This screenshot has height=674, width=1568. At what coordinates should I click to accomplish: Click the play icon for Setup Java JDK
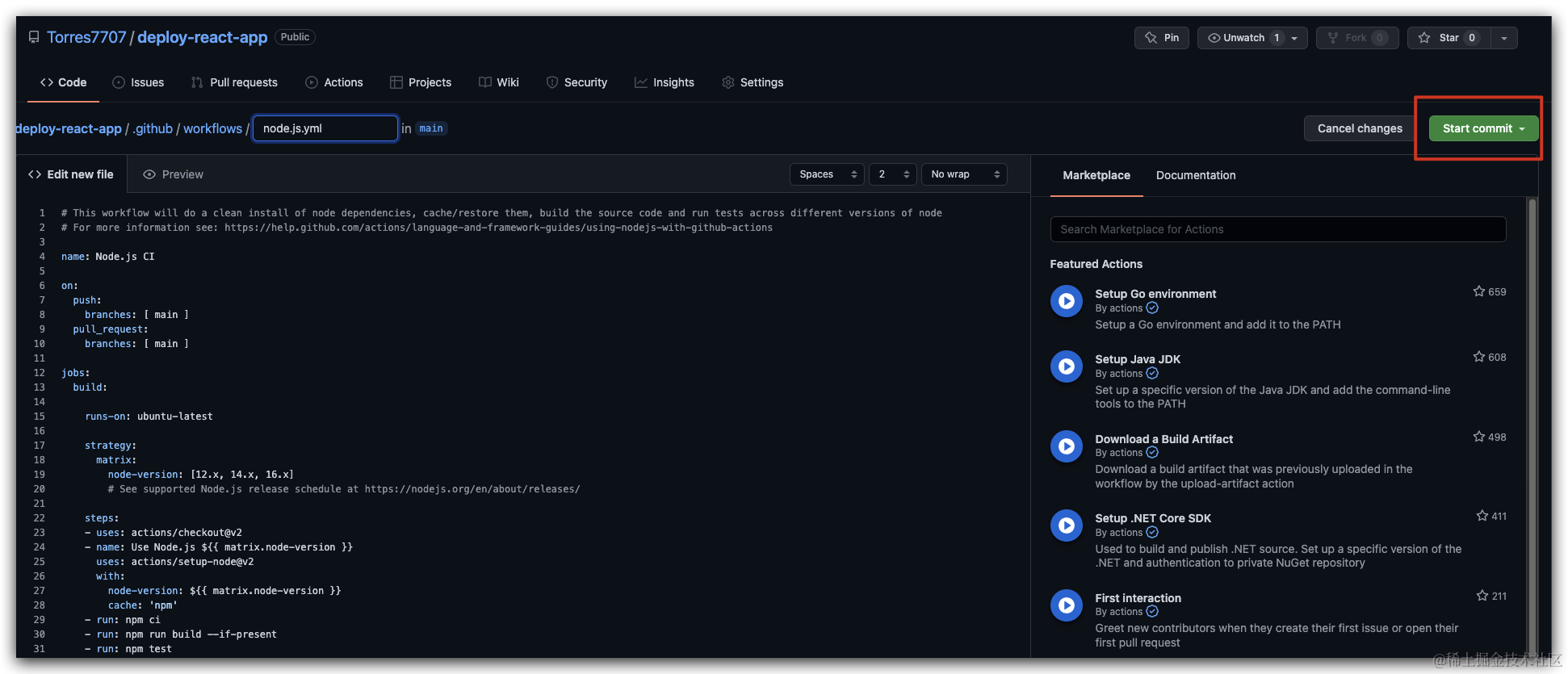point(1067,366)
